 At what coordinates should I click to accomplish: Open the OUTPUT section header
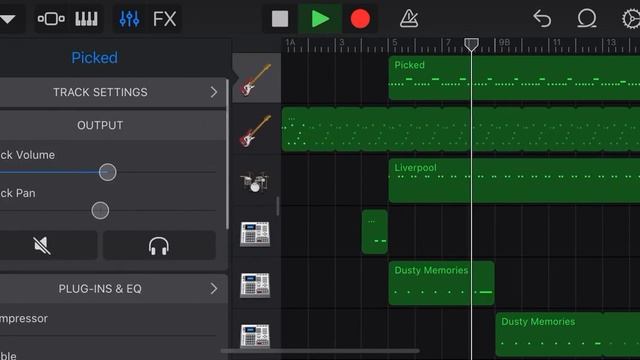112,125
